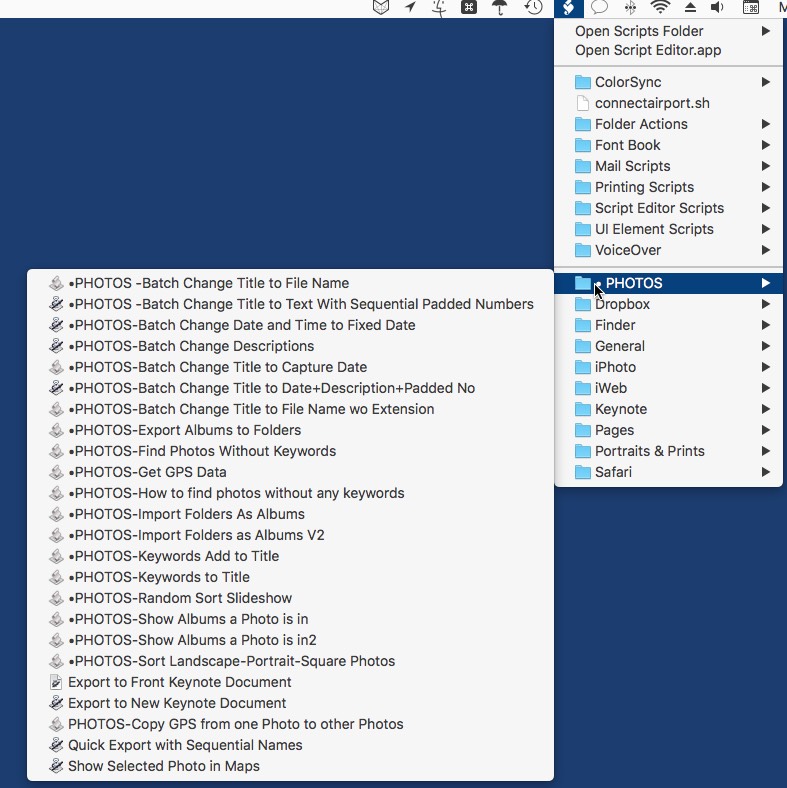Click the Keynote folder icon

pos(582,409)
